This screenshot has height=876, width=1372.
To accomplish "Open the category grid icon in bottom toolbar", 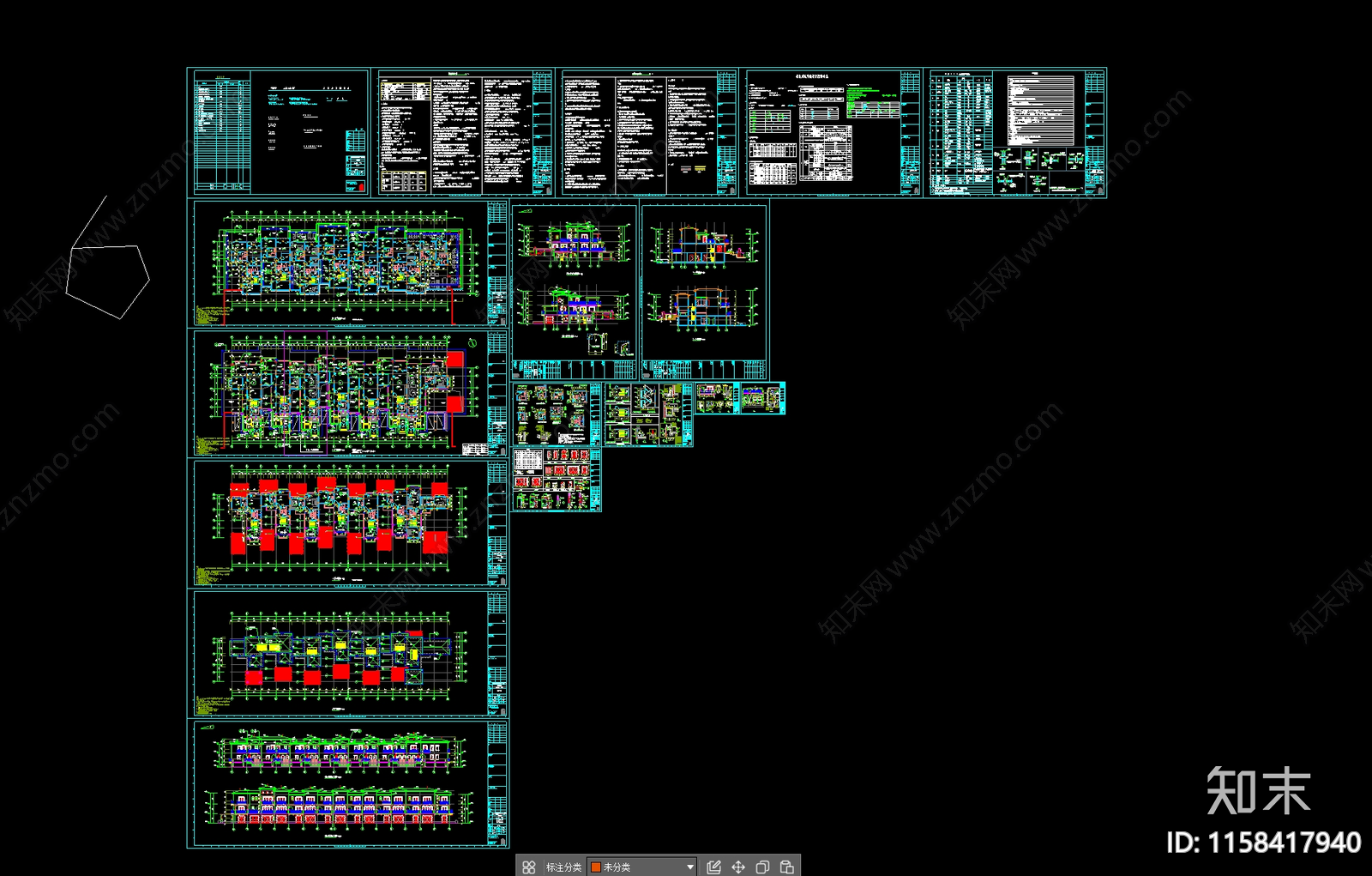I will (529, 867).
